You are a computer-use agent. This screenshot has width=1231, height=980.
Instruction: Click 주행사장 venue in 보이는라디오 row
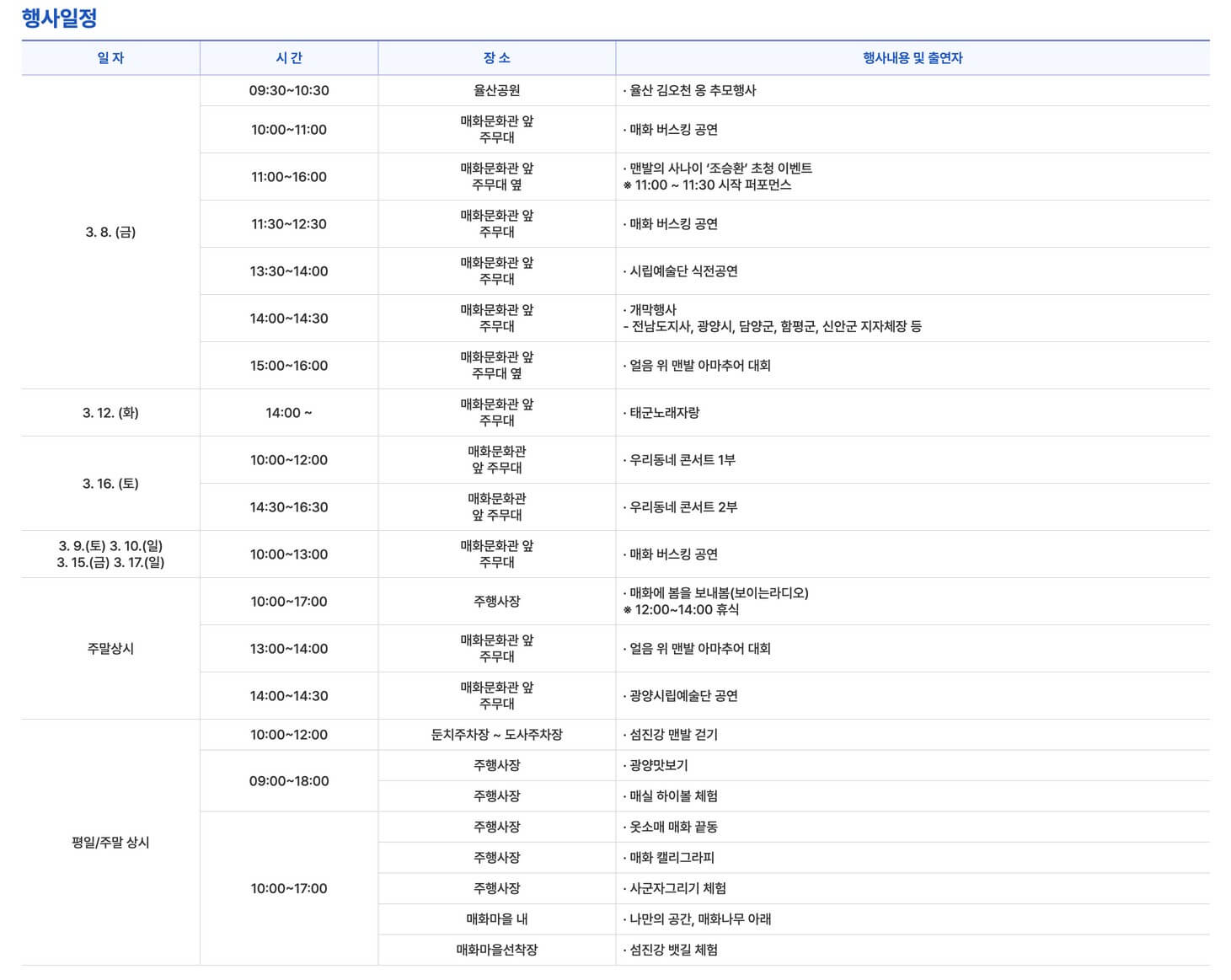pyautogui.click(x=497, y=602)
